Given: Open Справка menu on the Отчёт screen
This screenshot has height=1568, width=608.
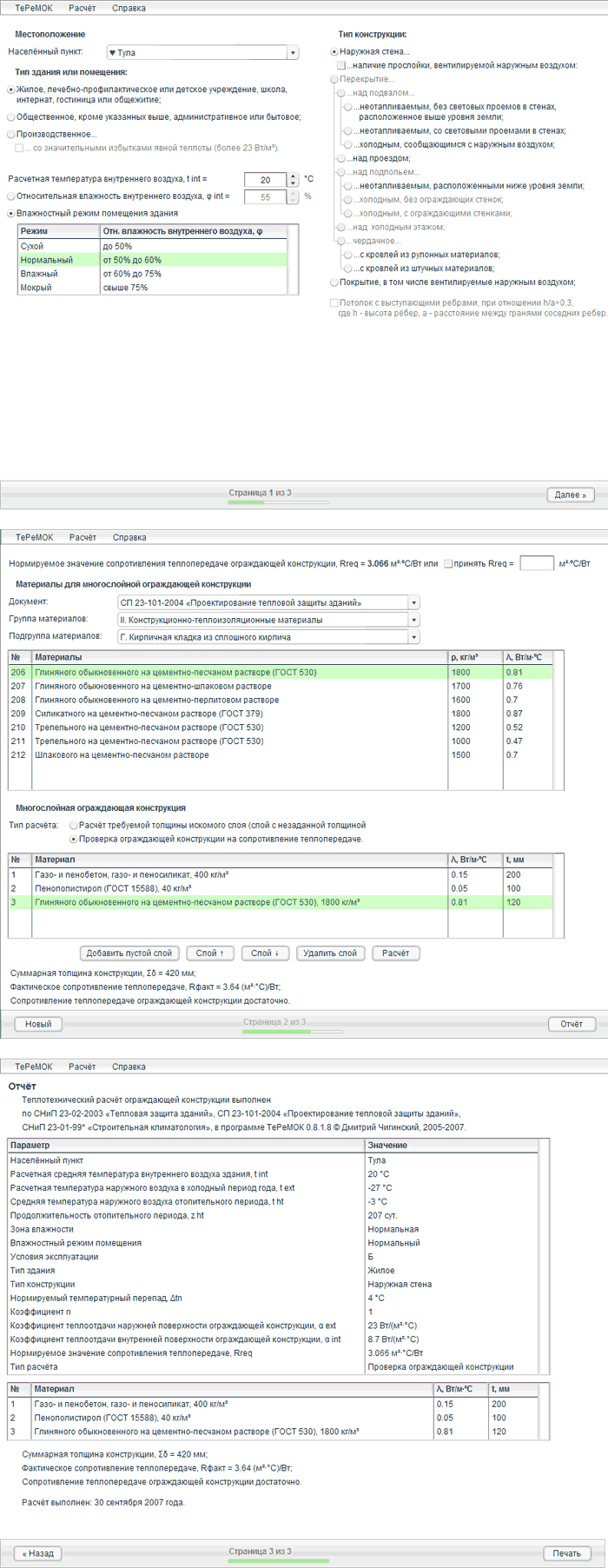Looking at the screenshot, I should tap(129, 1066).
